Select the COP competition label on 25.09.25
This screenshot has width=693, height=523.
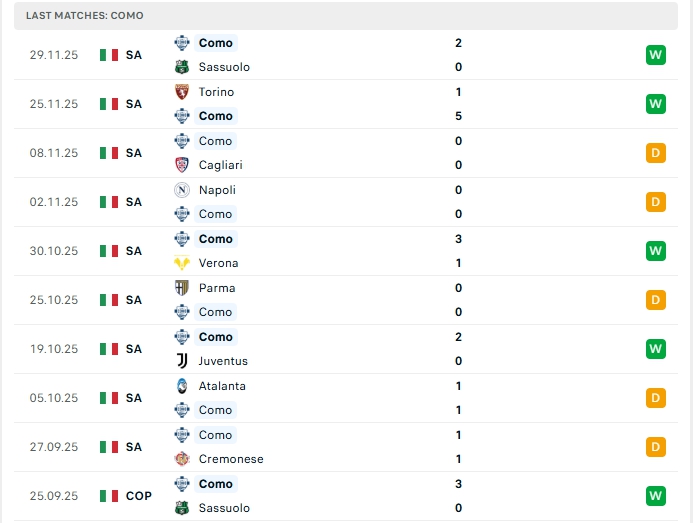pyautogui.click(x=139, y=496)
